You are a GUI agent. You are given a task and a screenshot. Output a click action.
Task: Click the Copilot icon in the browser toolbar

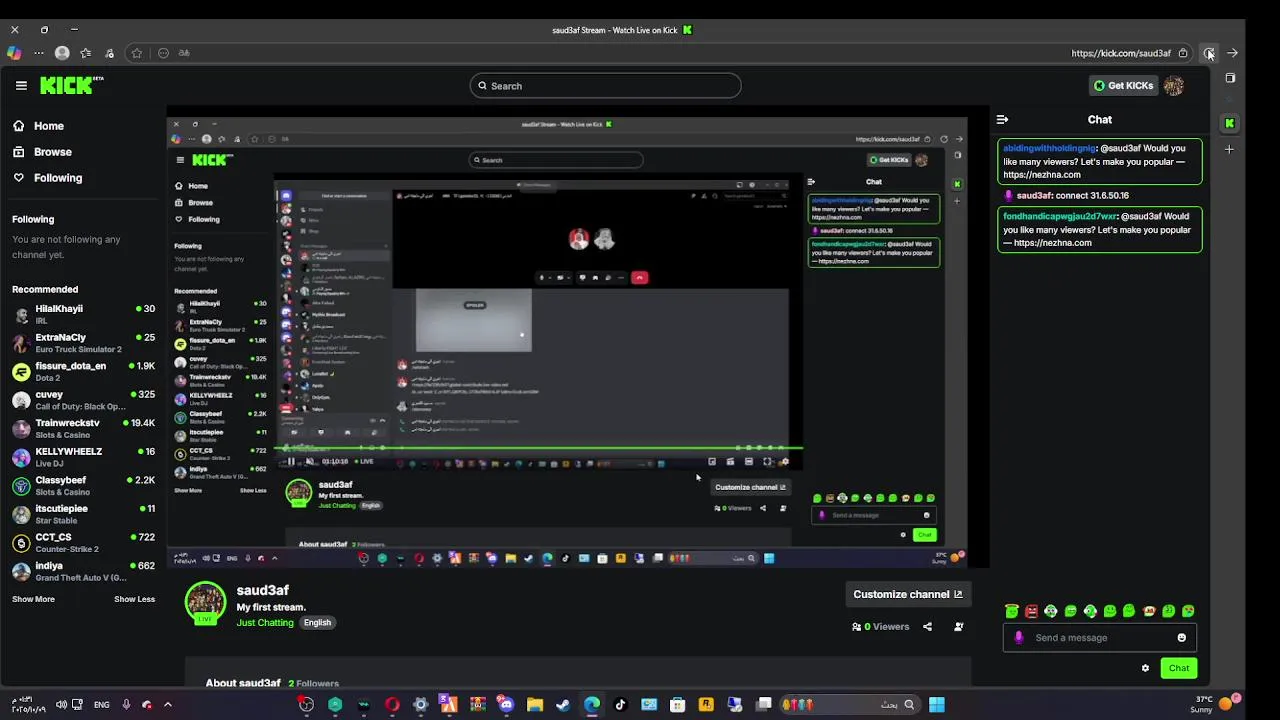(x=14, y=53)
